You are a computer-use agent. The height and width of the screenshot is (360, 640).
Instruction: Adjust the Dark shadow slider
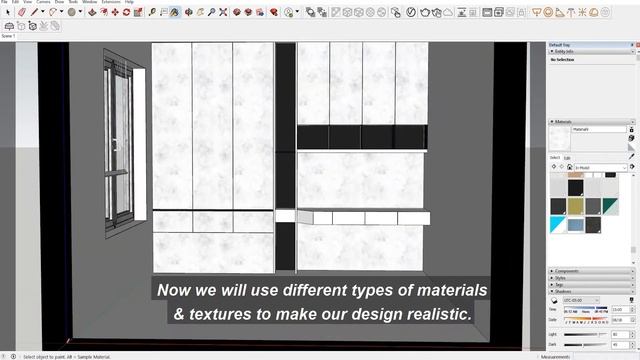point(586,345)
